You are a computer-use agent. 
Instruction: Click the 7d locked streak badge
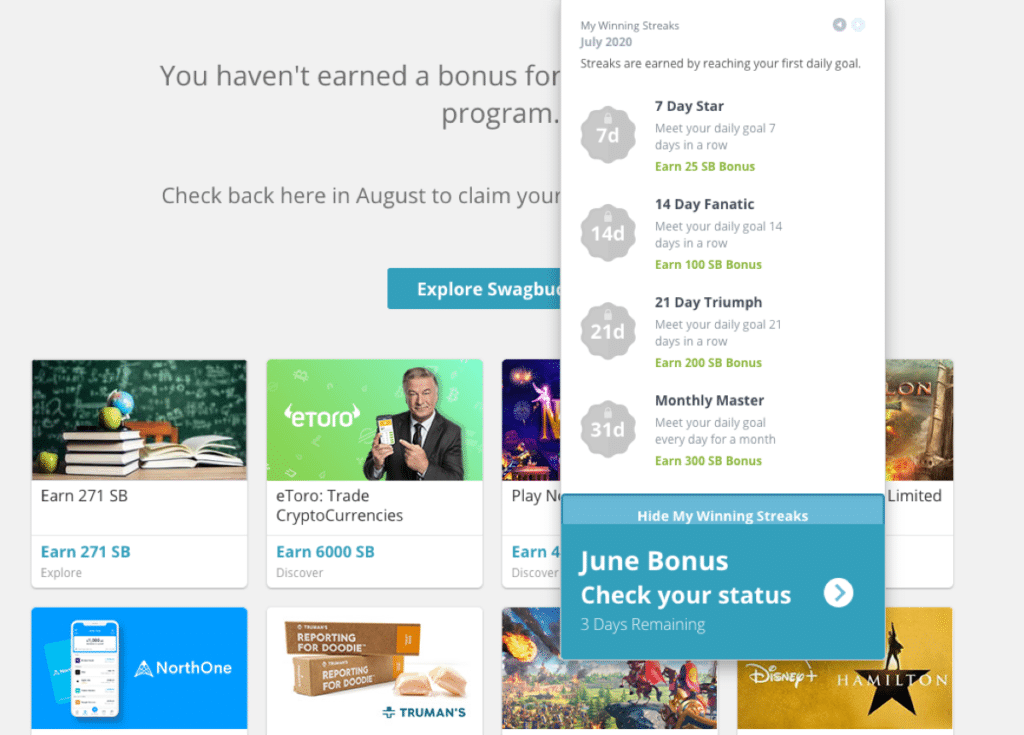point(608,134)
